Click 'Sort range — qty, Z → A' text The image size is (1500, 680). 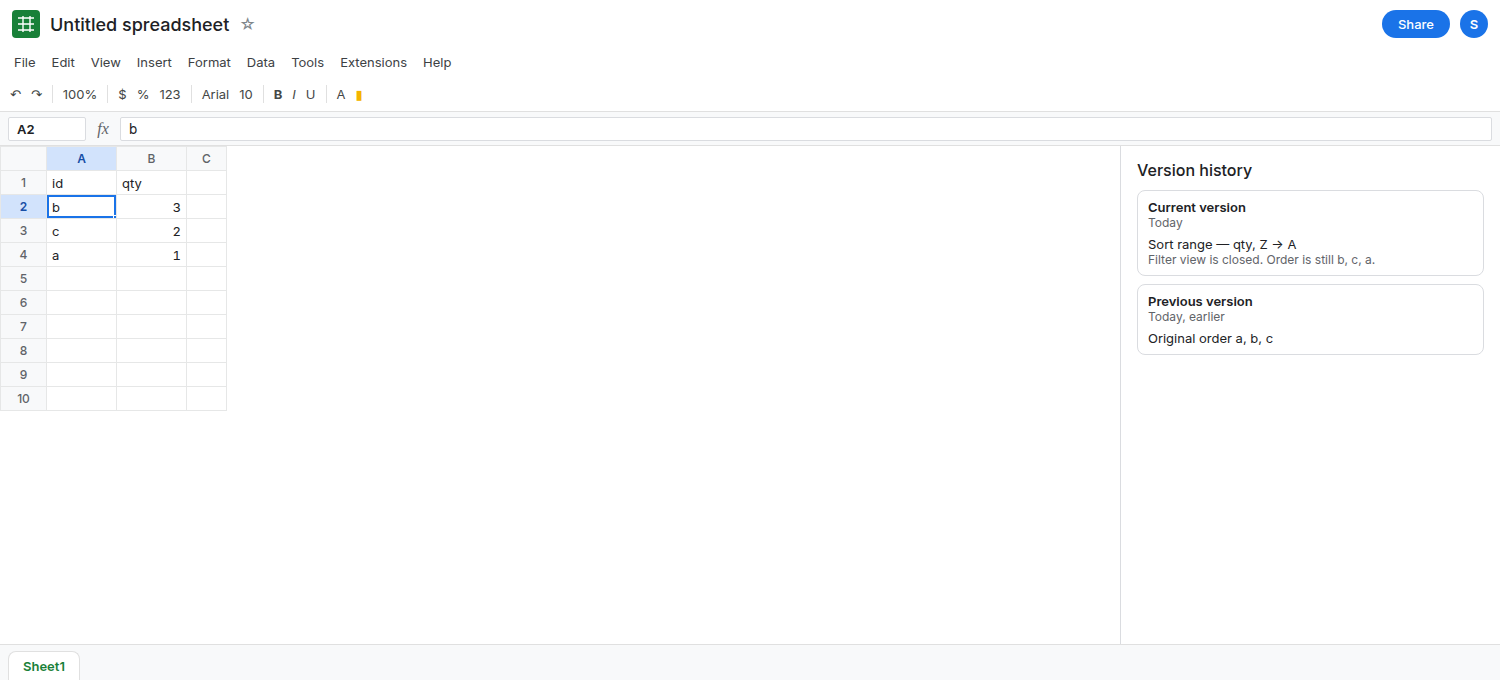point(1222,244)
